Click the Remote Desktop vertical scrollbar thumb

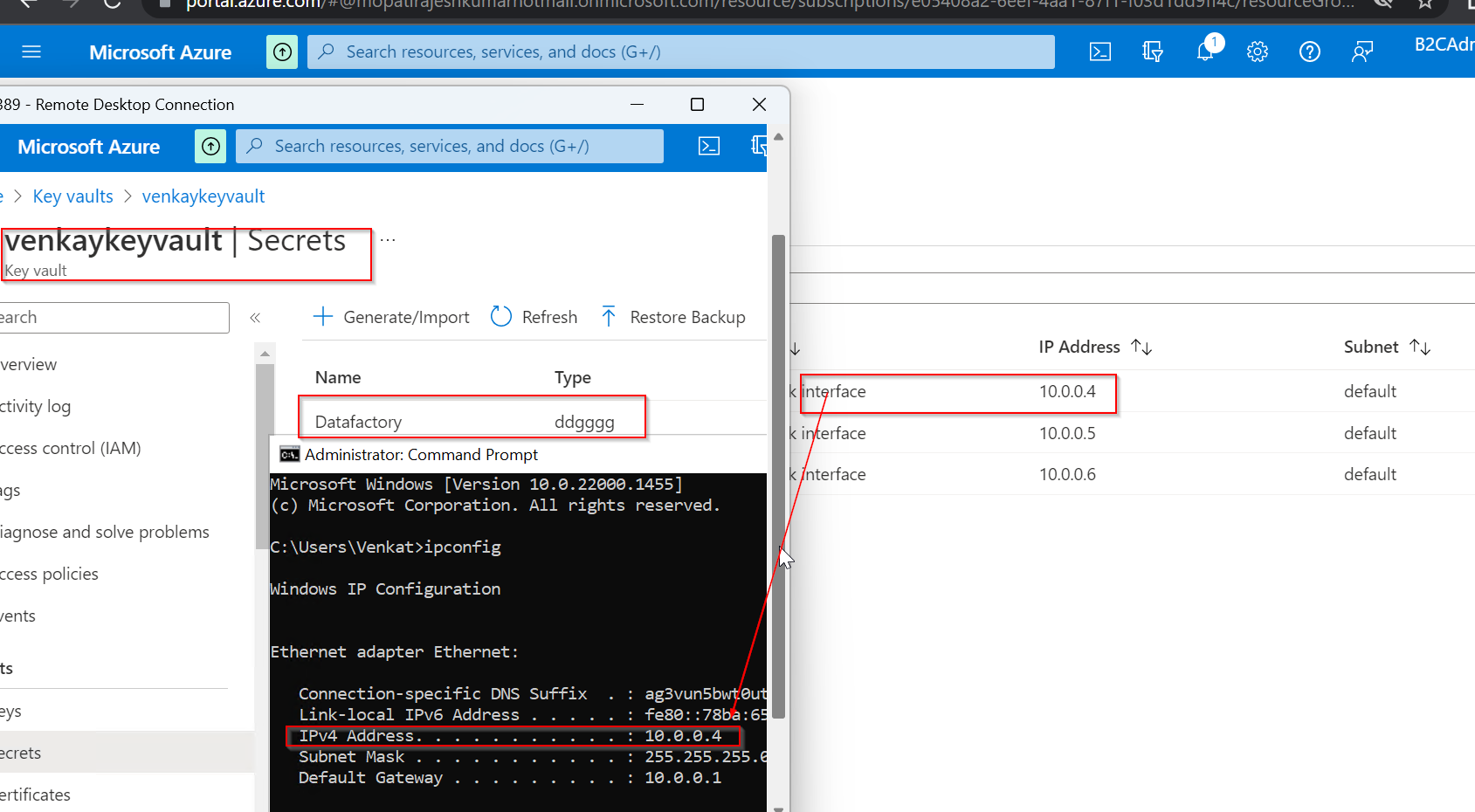click(778, 476)
